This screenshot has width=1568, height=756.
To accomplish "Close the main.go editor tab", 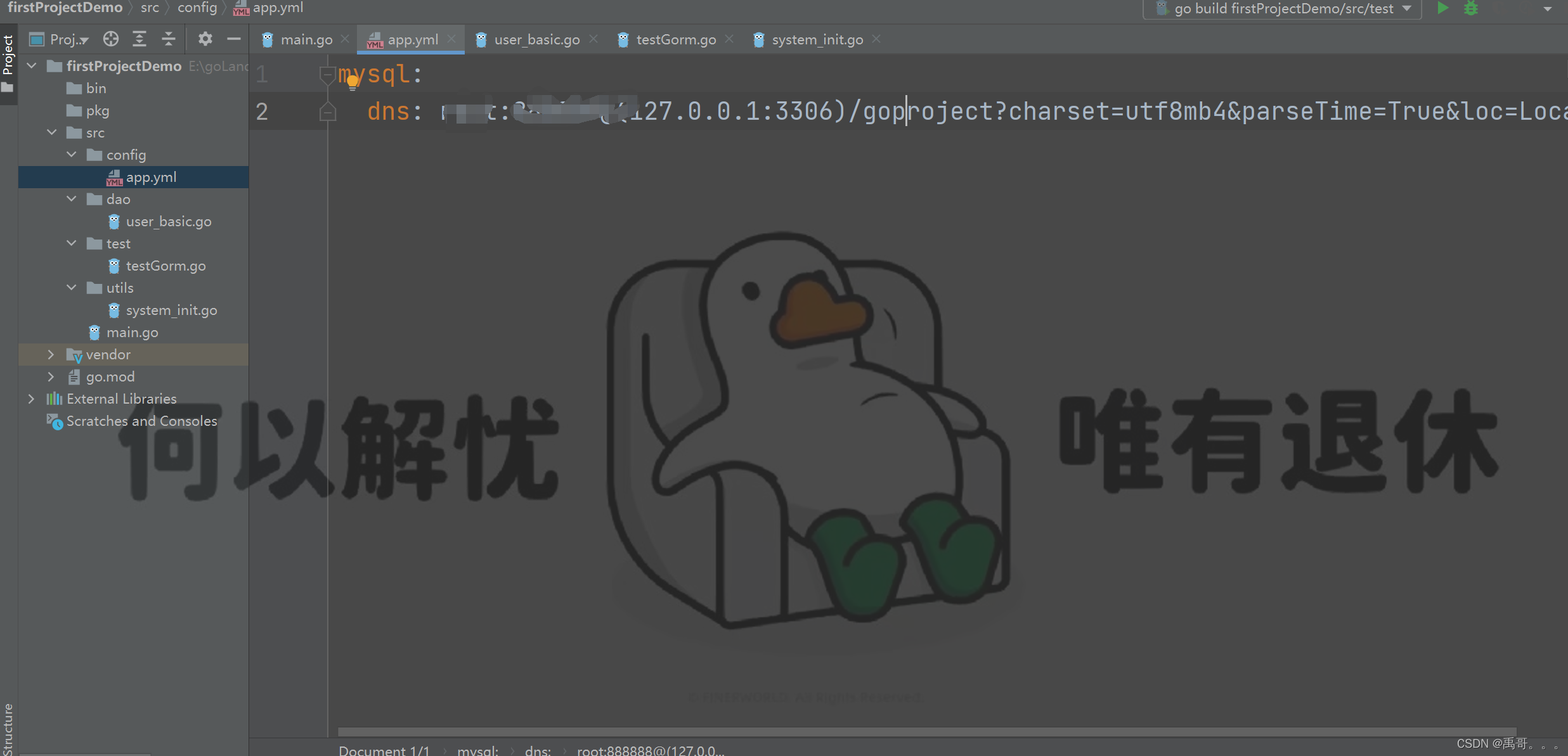I will pos(345,39).
